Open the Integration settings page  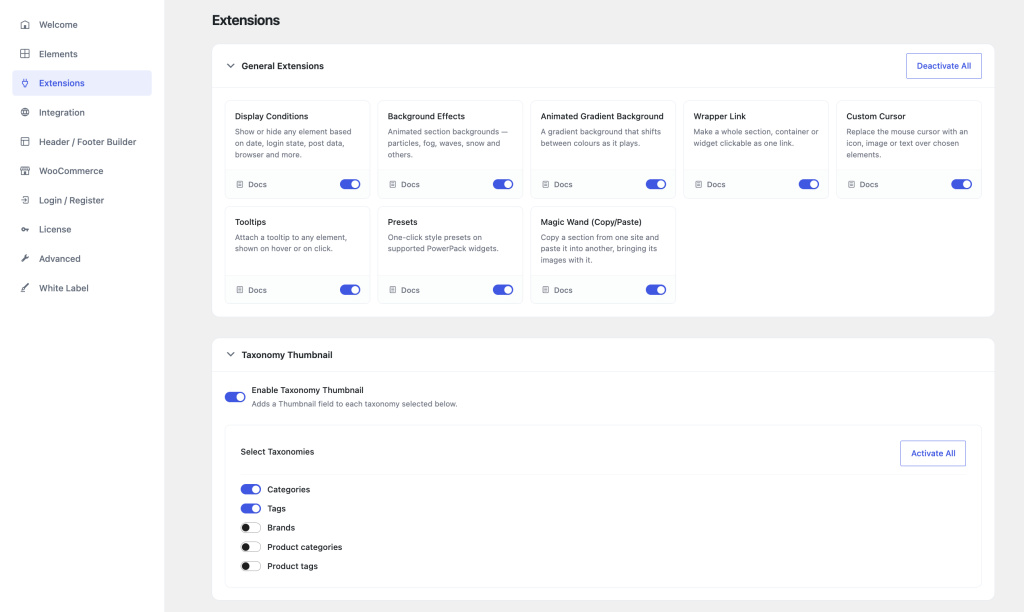click(82, 112)
